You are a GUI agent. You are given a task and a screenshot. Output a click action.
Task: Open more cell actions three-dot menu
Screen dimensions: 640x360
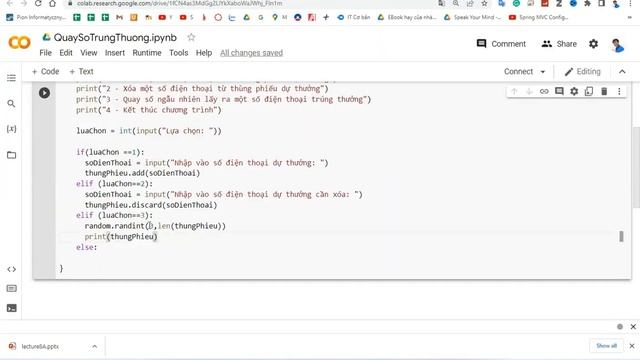click(619, 91)
